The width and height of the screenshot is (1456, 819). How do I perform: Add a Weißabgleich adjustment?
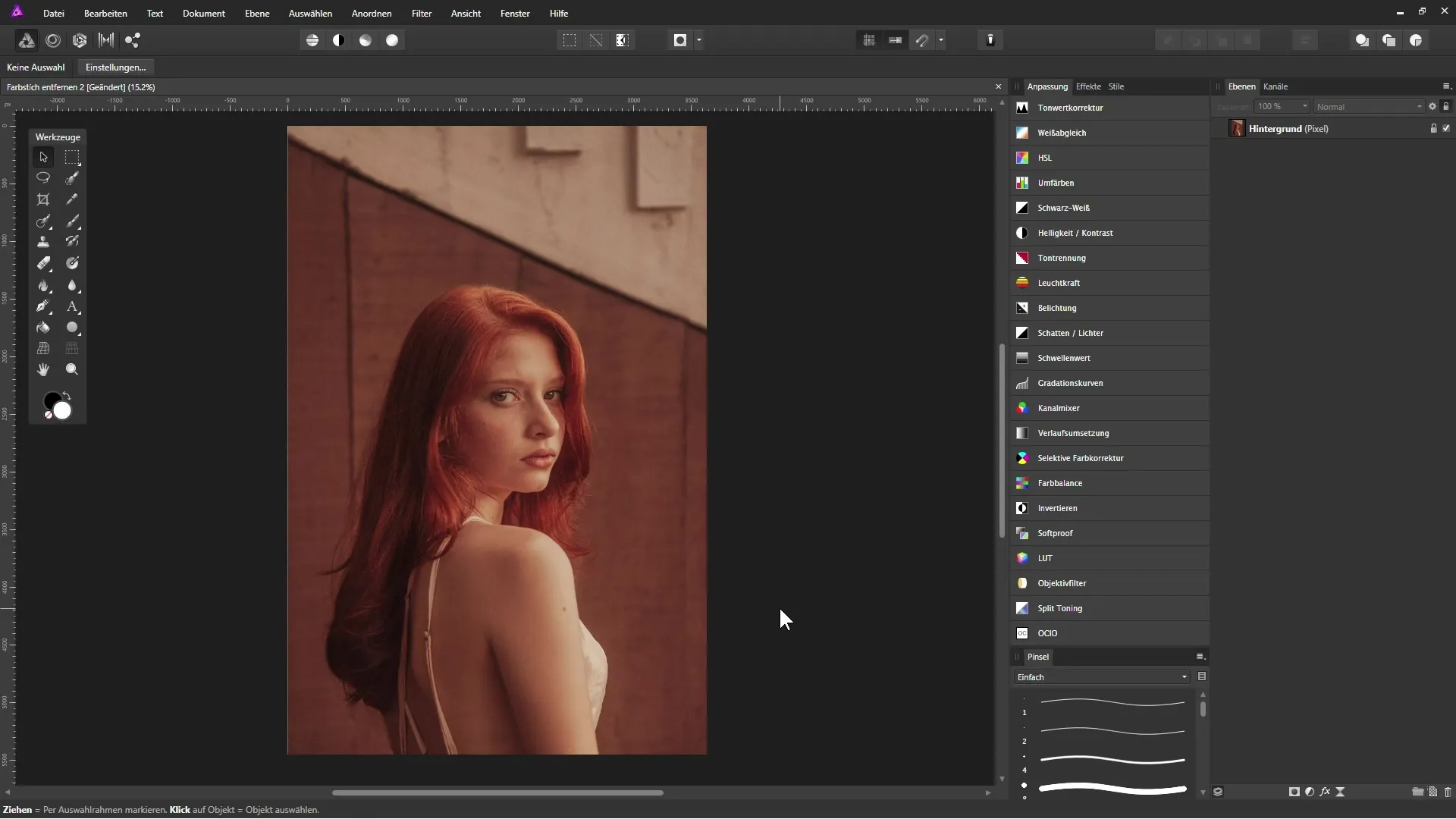coord(1109,133)
